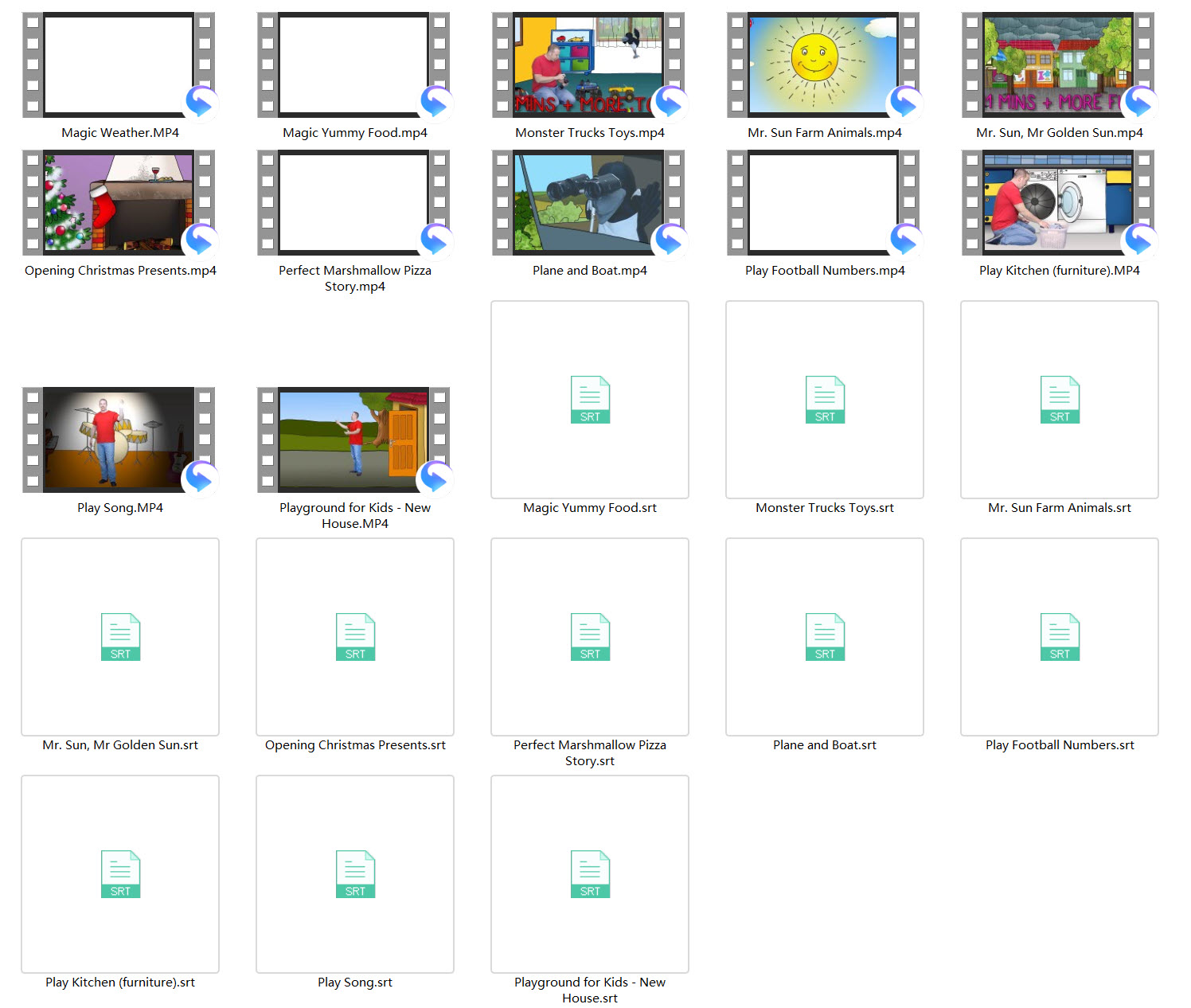
Task: Click the Play Football Numbers.mp4 filename text
Action: coord(825,271)
